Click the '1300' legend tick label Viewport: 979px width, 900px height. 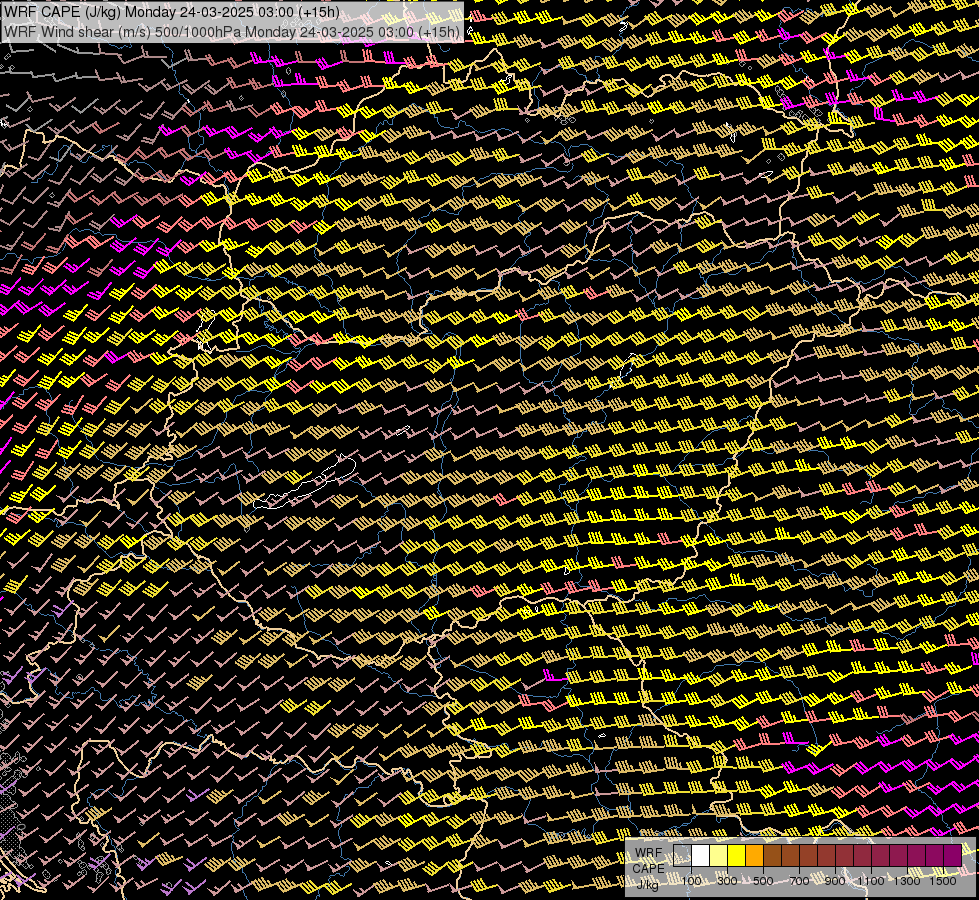907,881
